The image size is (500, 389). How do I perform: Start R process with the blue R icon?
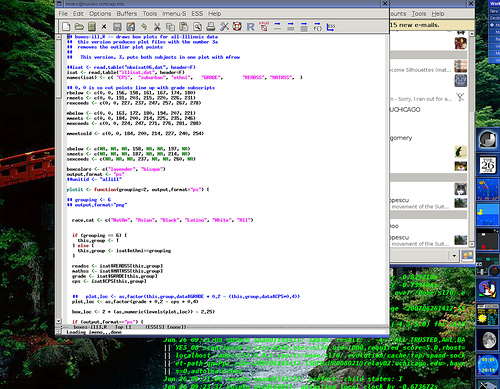coord(250,27)
